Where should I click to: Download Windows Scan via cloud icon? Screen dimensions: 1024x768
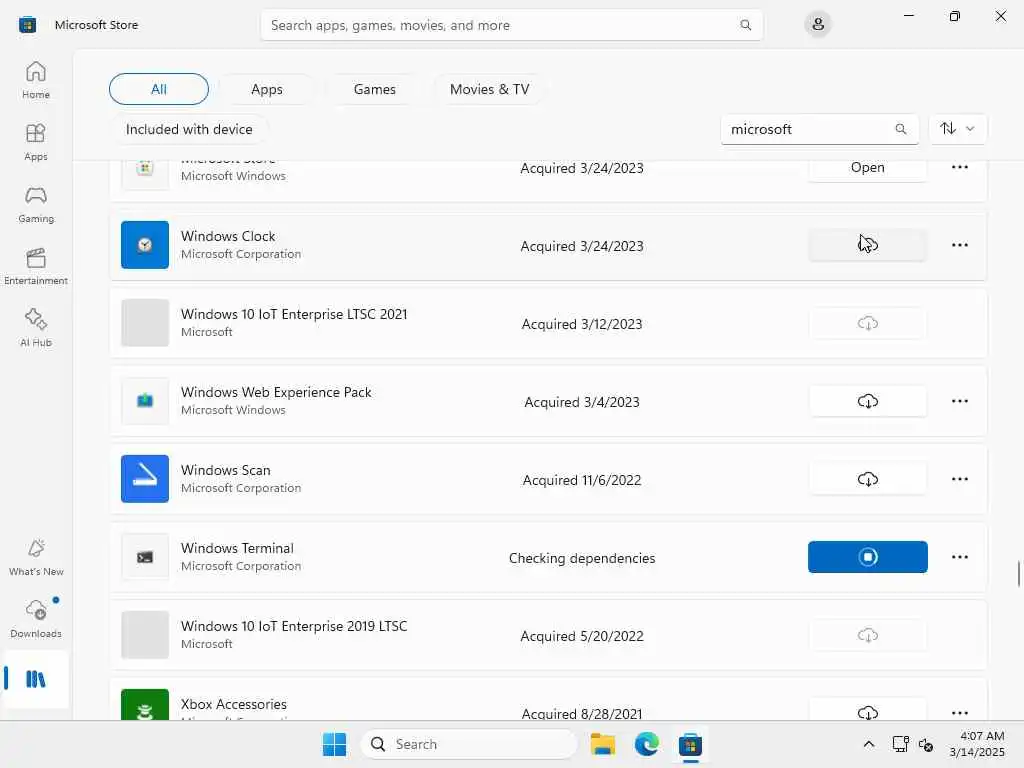pos(867,479)
